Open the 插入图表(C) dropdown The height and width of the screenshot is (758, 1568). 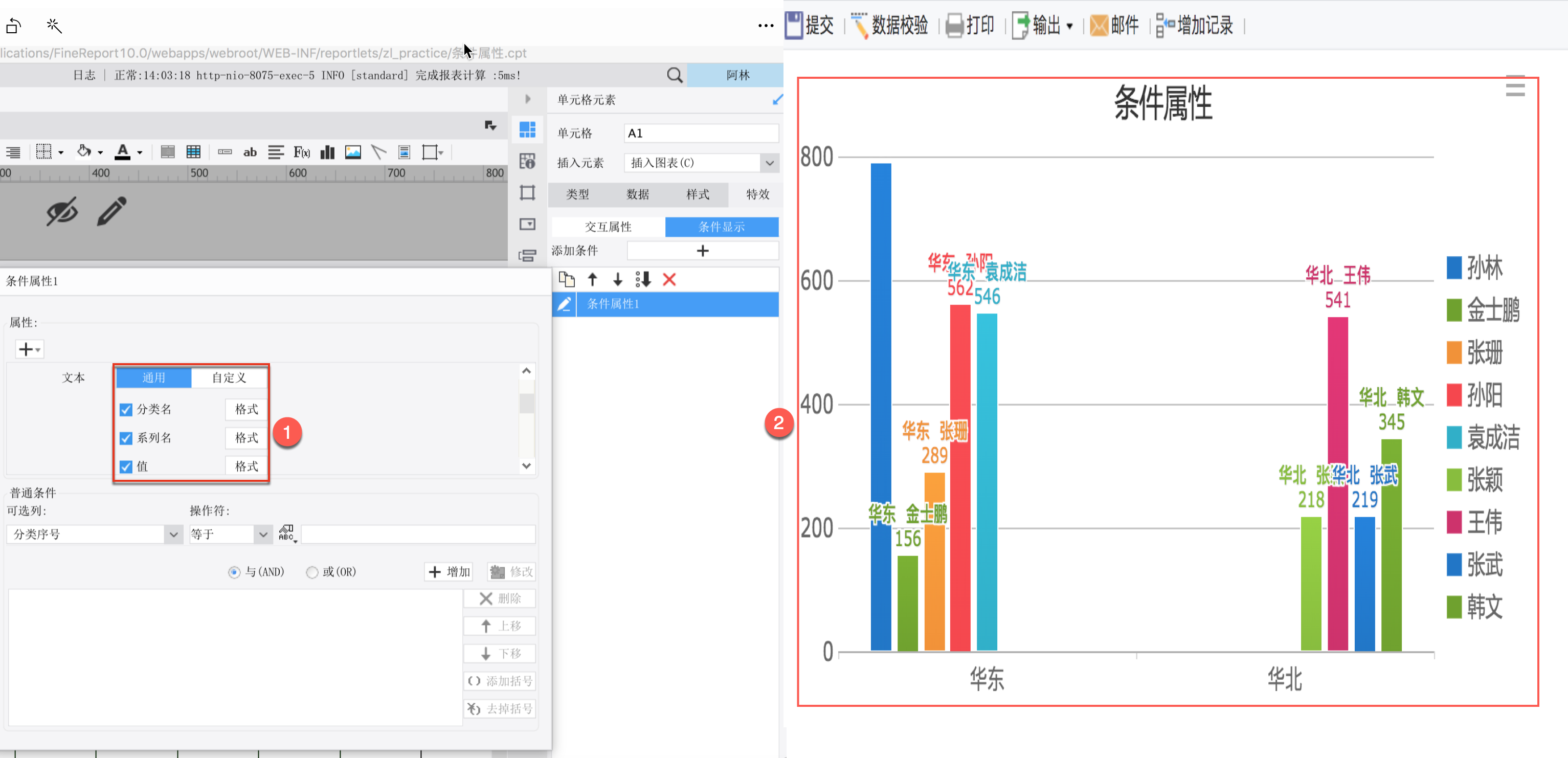click(769, 163)
